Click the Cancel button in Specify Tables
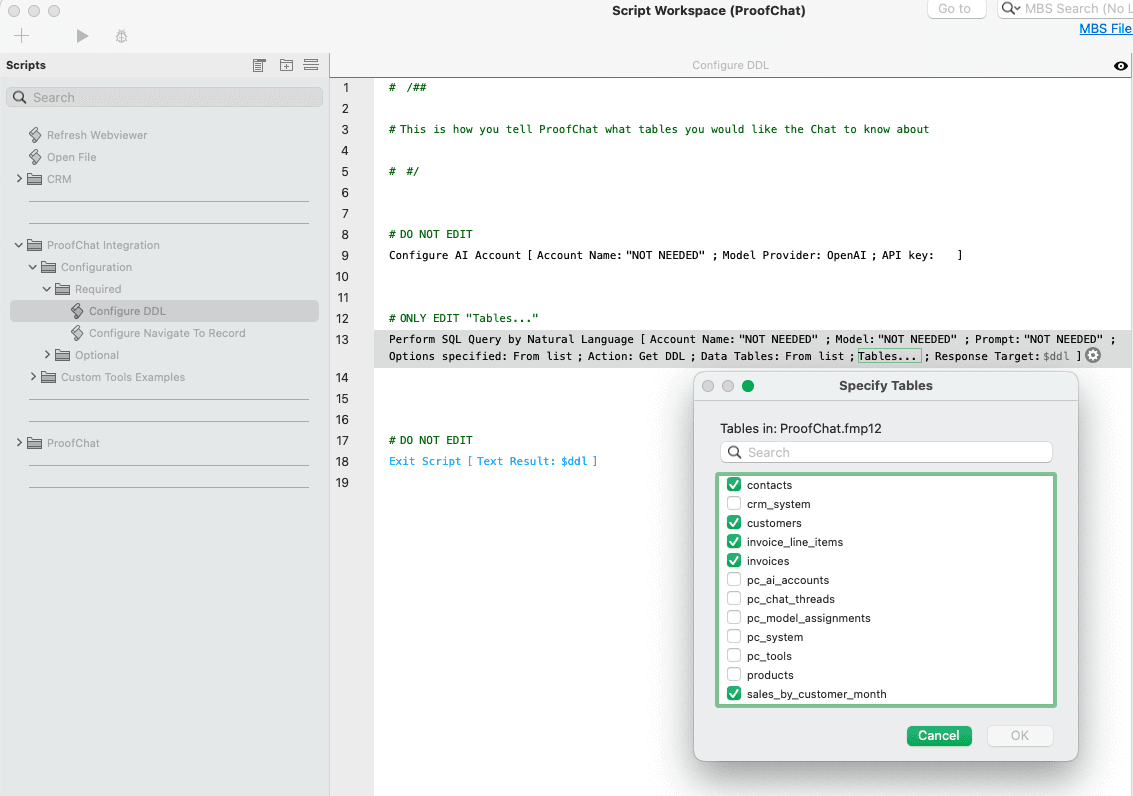Viewport: 1133px width, 796px height. coord(938,735)
